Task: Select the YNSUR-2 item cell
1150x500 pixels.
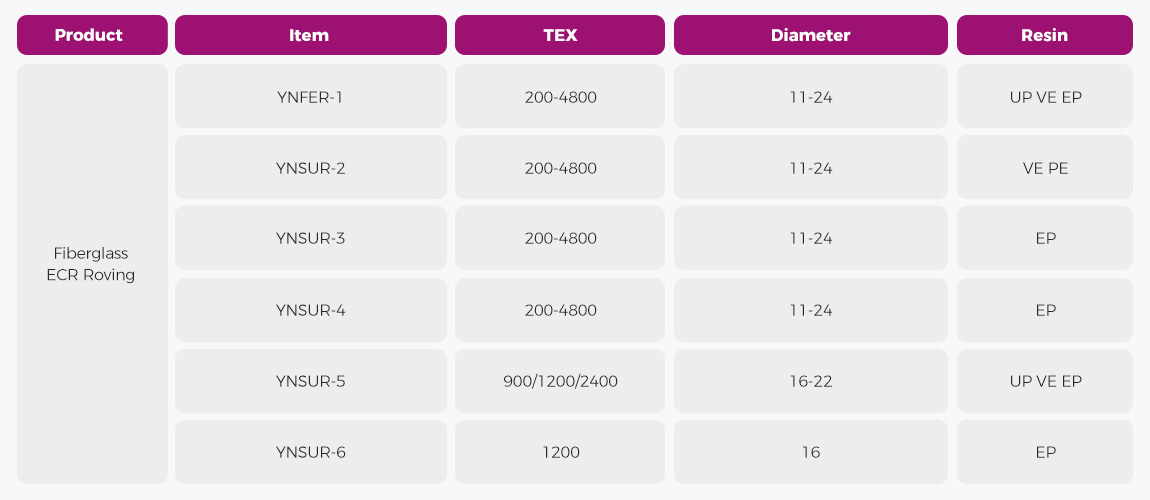Action: coord(310,168)
